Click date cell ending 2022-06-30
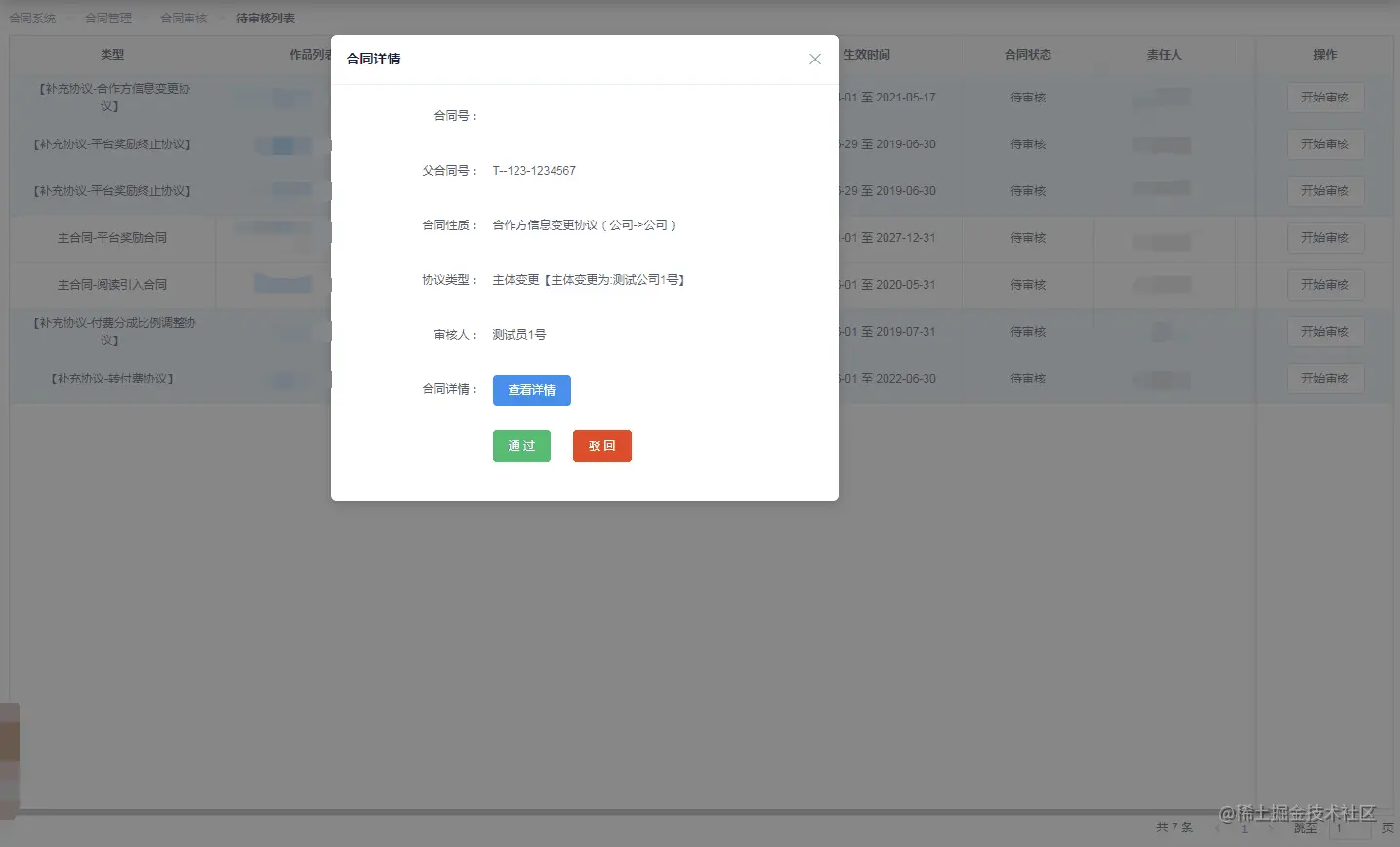This screenshot has width=1400, height=847. [887, 379]
